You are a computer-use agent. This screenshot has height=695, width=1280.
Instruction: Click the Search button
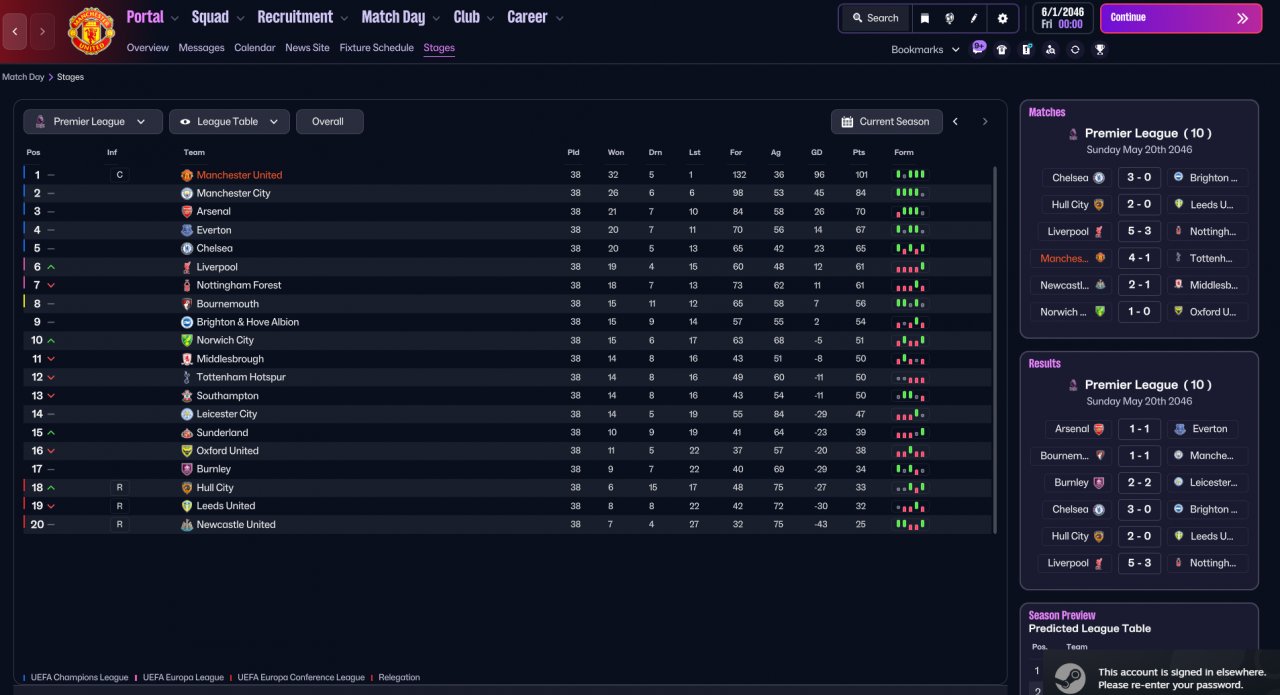875,18
